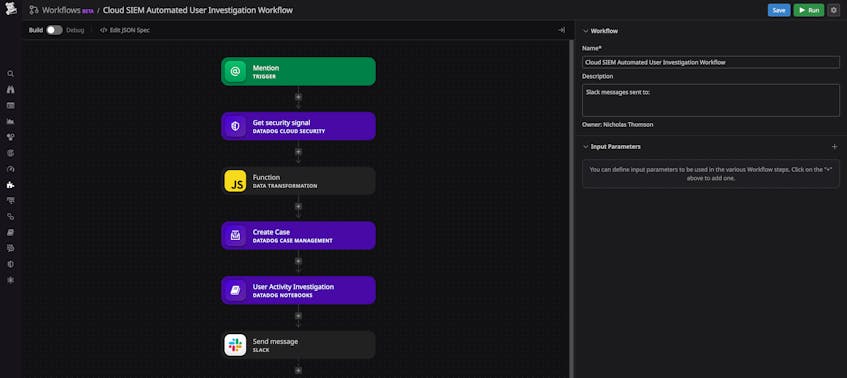The width and height of the screenshot is (847, 378).
Task: Add a step below Create Case node
Action: (x=298, y=261)
